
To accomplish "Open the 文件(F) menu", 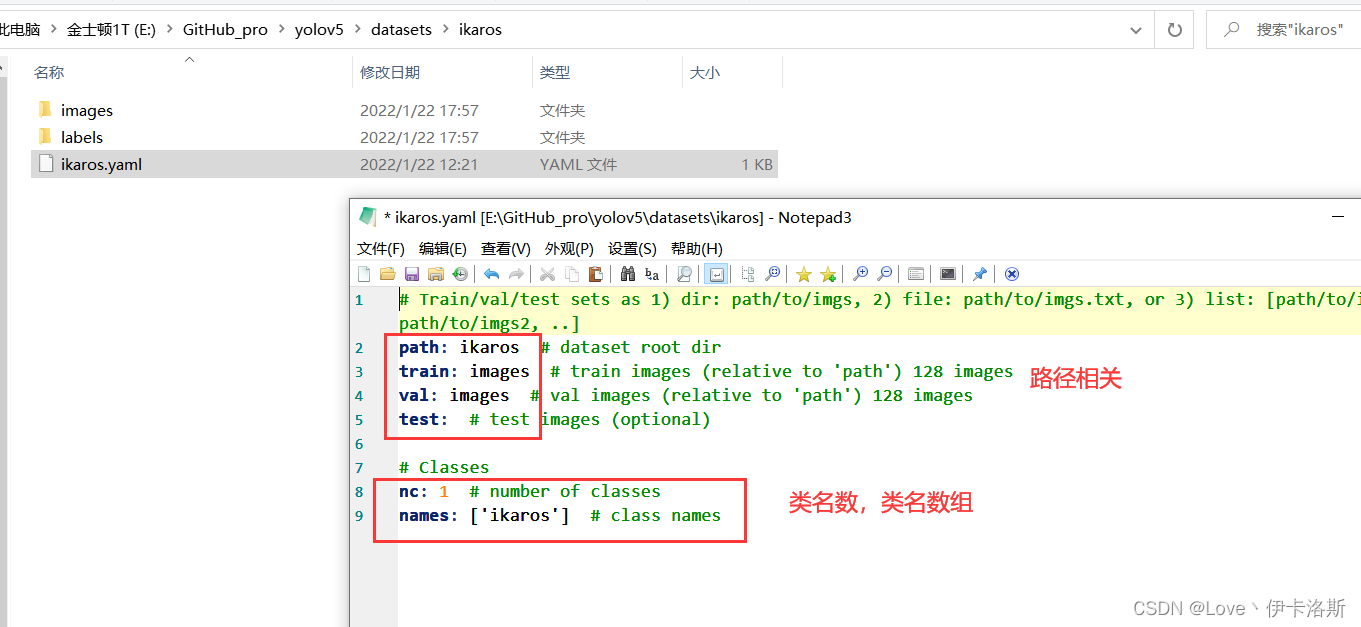I will tap(381, 248).
